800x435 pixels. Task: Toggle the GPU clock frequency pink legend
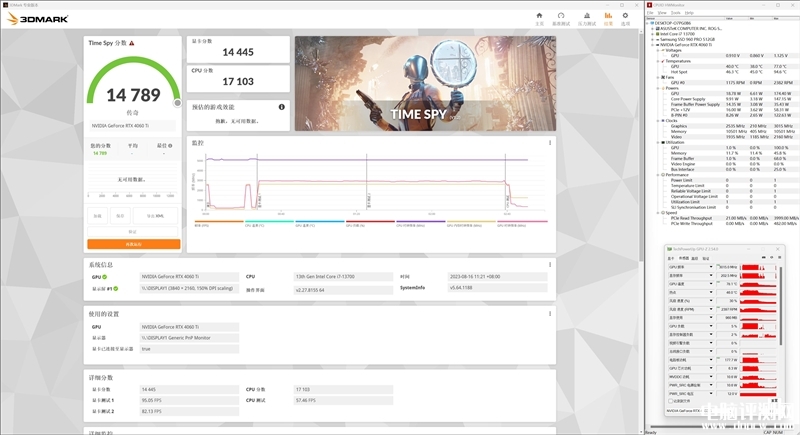(522, 223)
